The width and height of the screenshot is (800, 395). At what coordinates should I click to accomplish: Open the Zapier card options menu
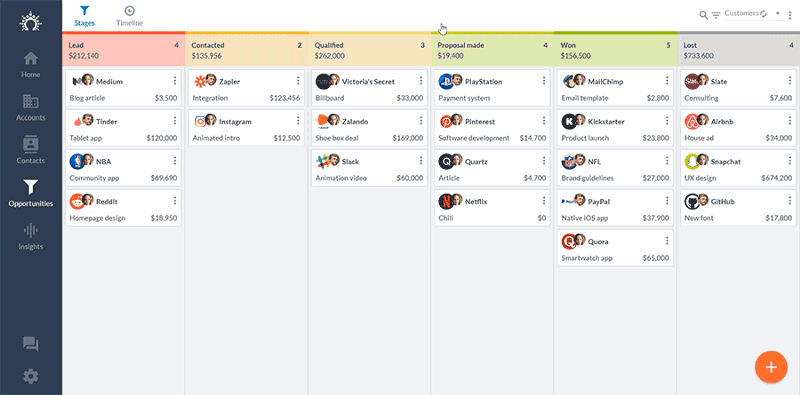(298, 81)
